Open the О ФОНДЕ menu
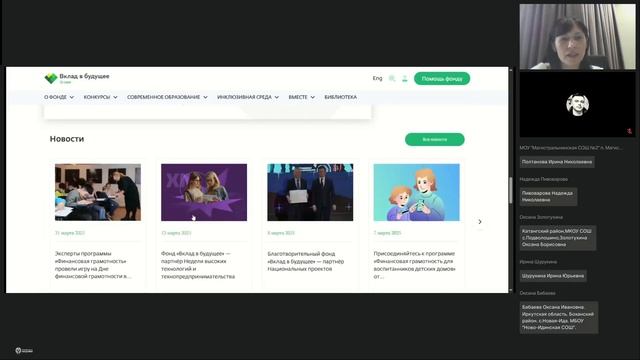The image size is (640, 360). tap(56, 97)
